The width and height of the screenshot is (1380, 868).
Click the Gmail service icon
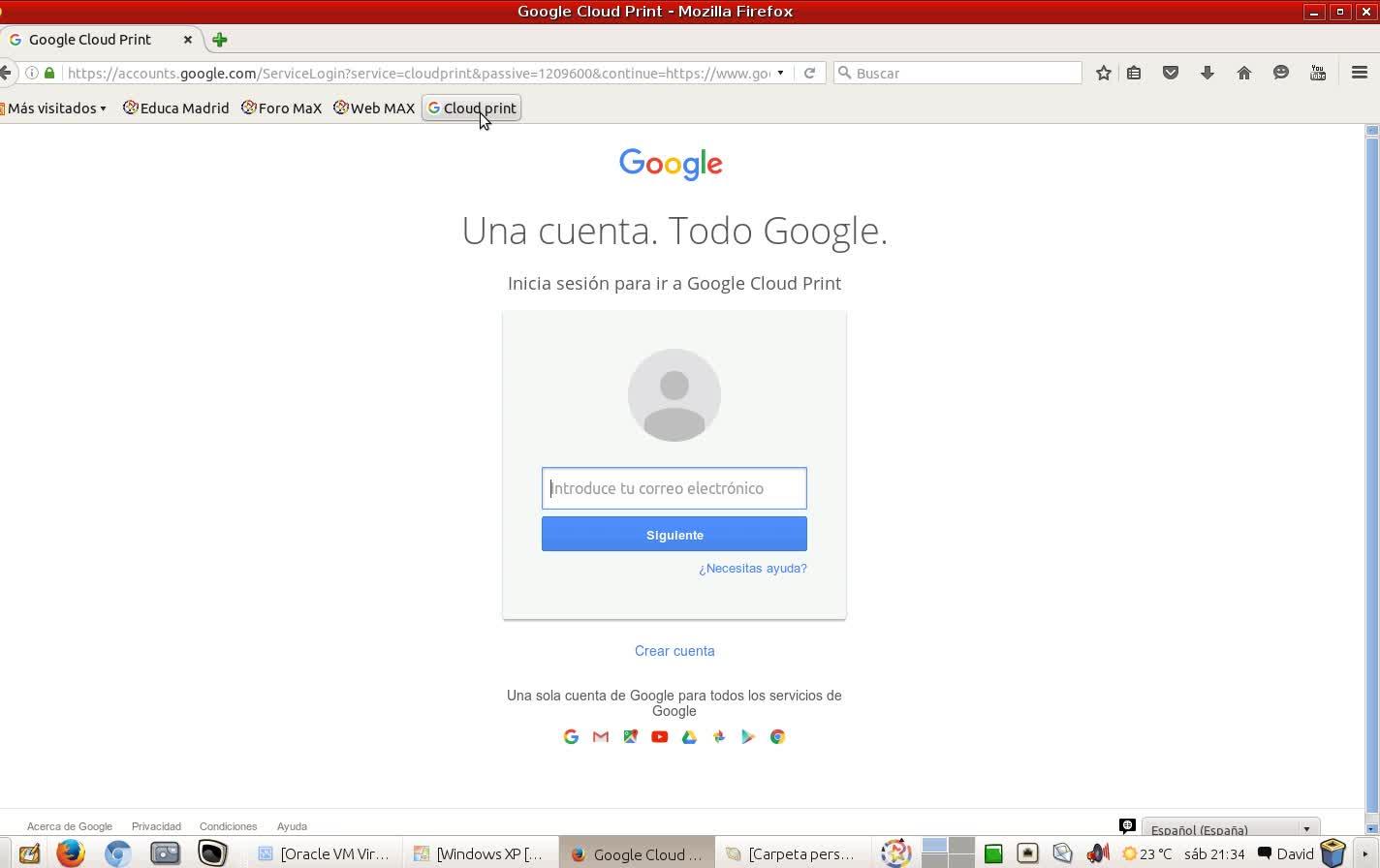click(601, 736)
